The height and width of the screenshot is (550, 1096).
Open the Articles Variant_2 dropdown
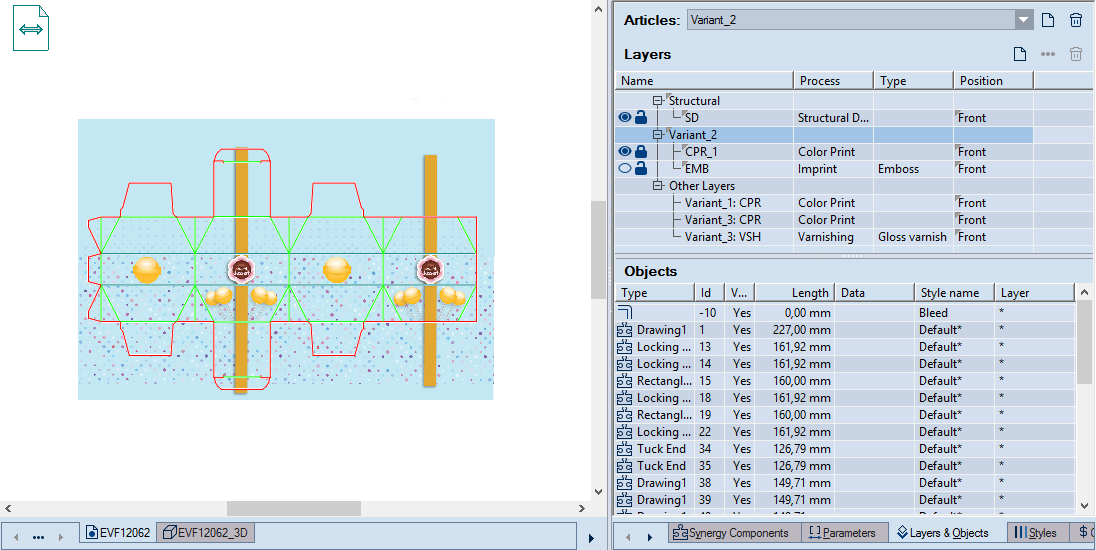[x=1023, y=20]
